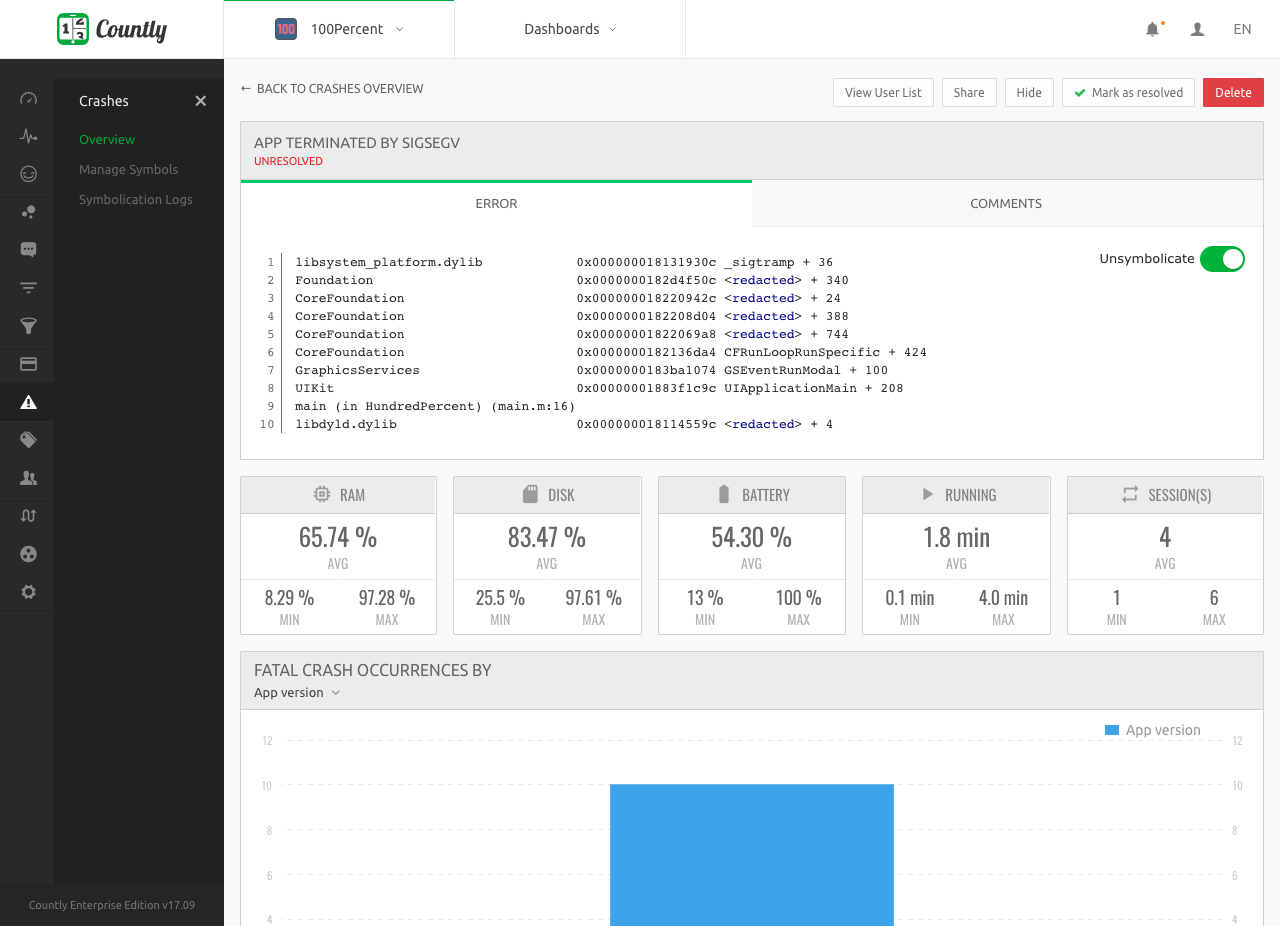Viewport: 1280px width, 926px height.
Task: Click the UNRESOLVED status label
Action: pos(288,161)
